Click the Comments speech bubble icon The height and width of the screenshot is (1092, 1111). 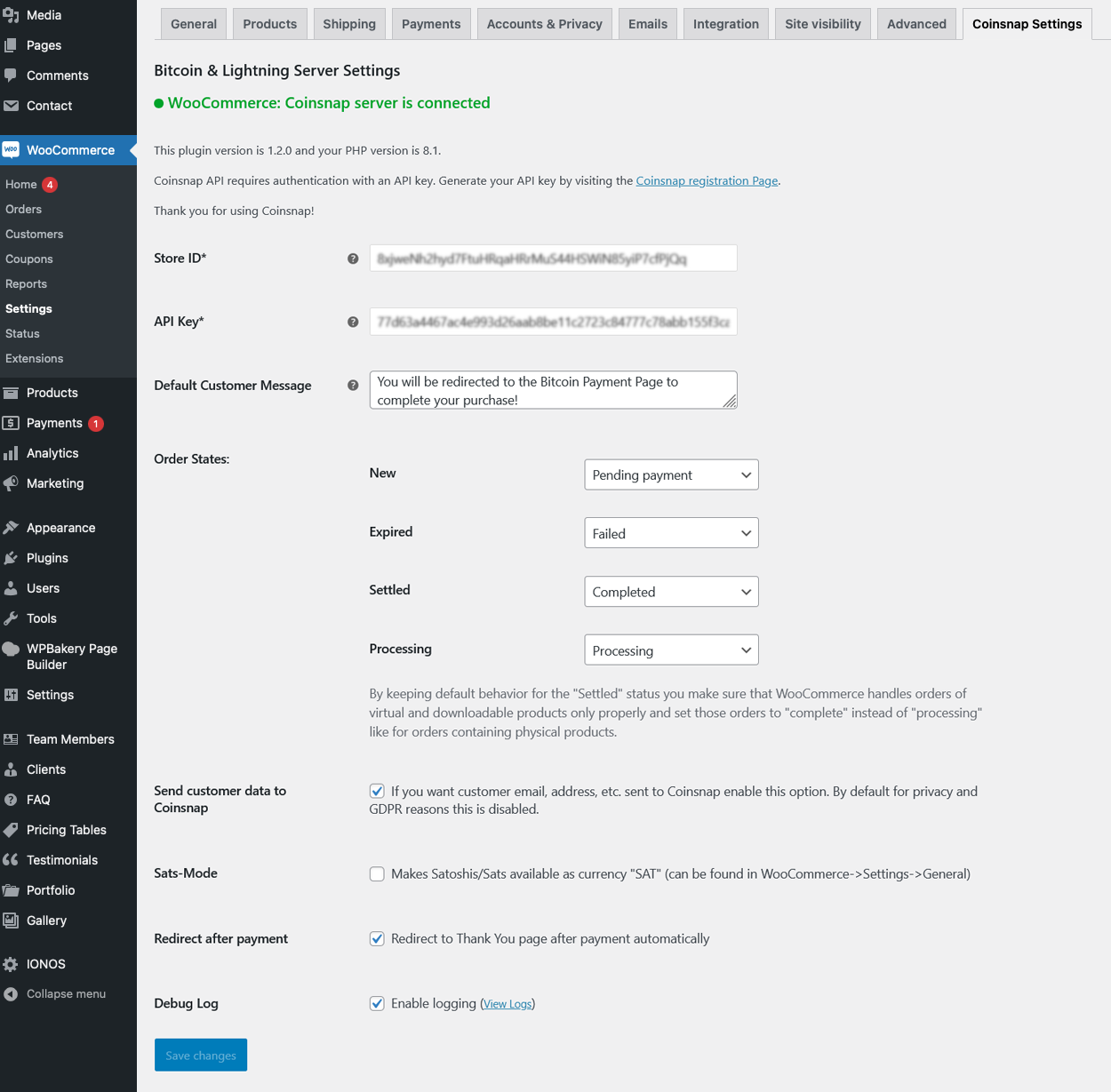[x=11, y=76]
